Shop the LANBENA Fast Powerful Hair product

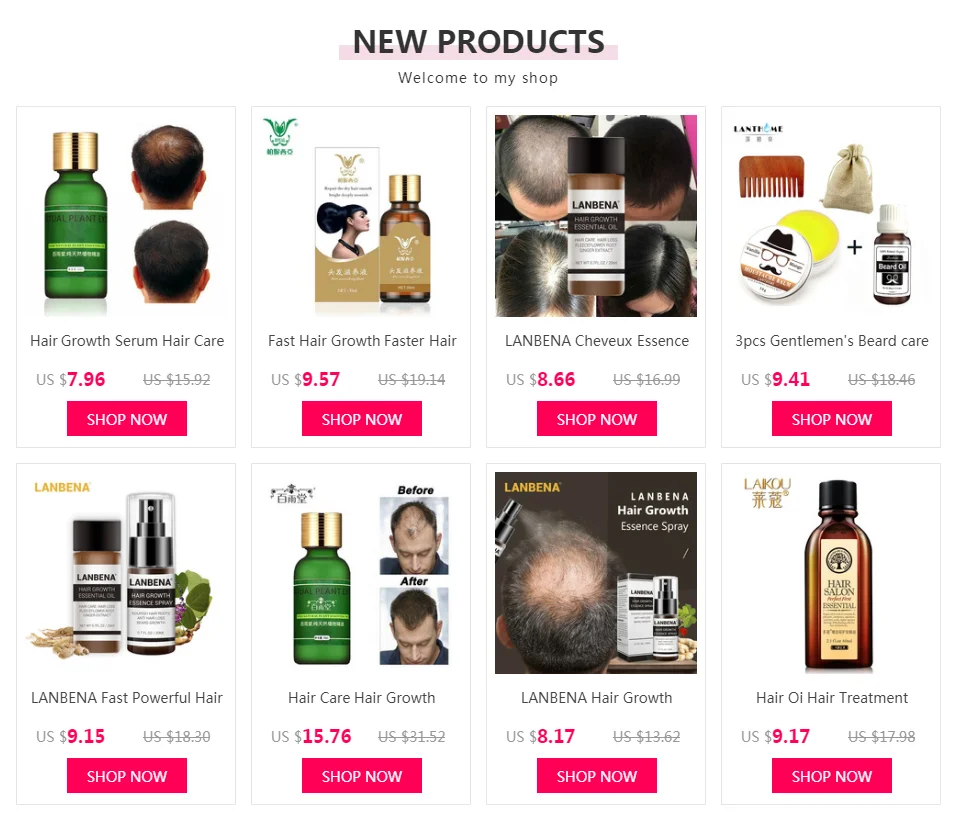coord(126,775)
